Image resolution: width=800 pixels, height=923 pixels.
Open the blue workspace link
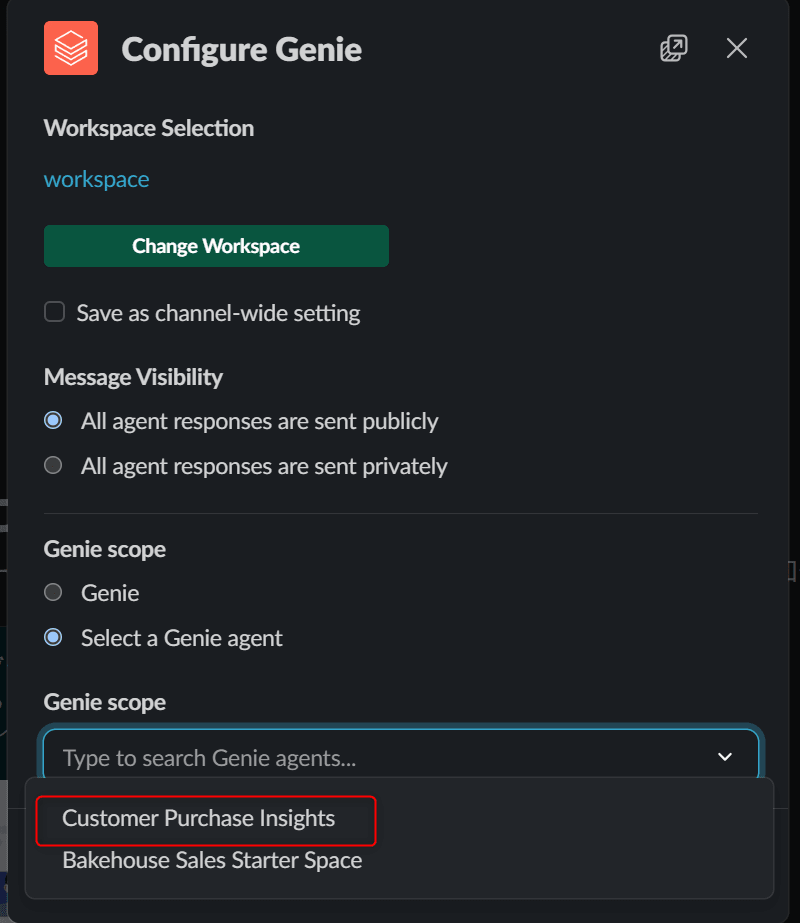point(97,180)
